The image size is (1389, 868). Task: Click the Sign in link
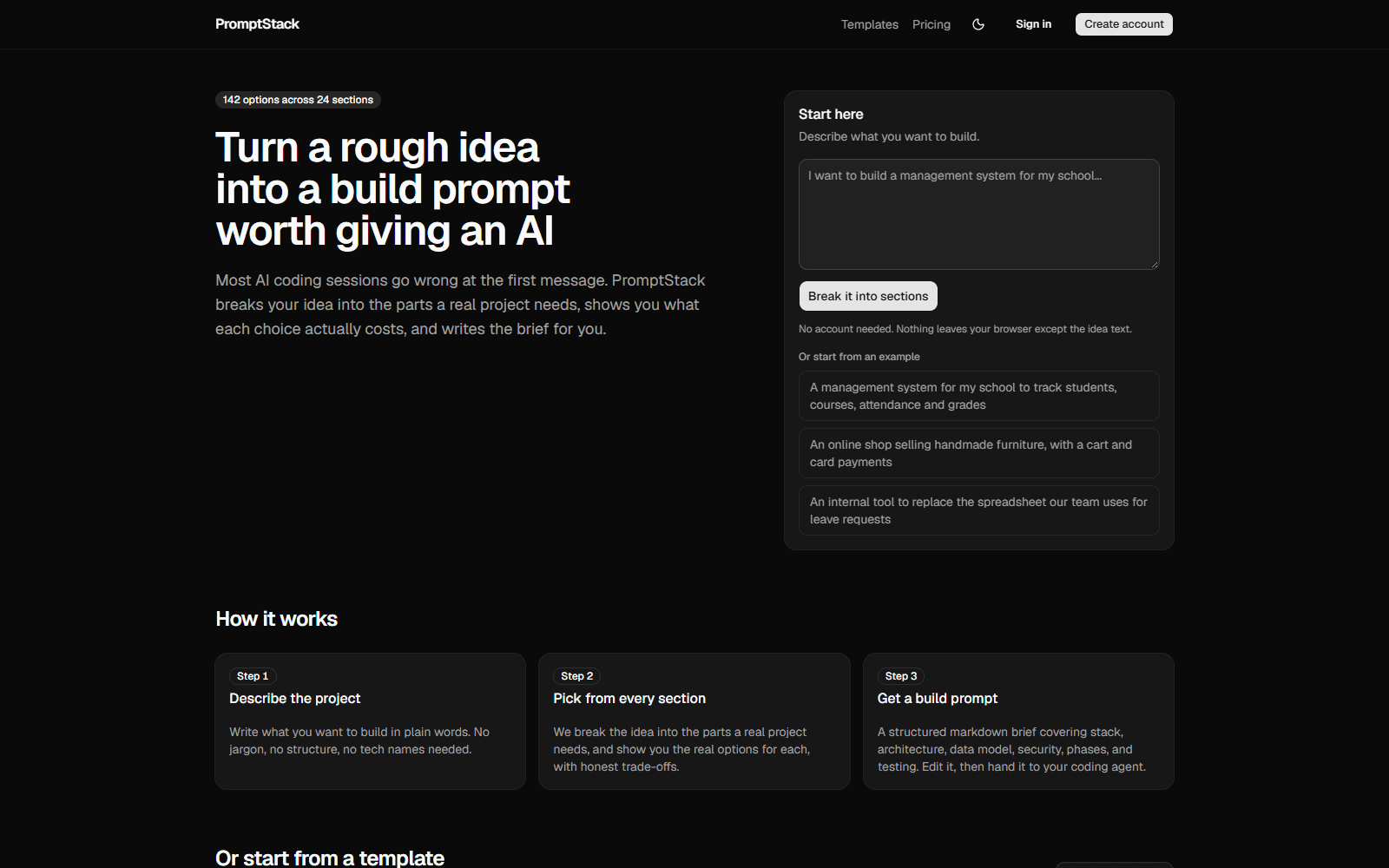(x=1033, y=24)
